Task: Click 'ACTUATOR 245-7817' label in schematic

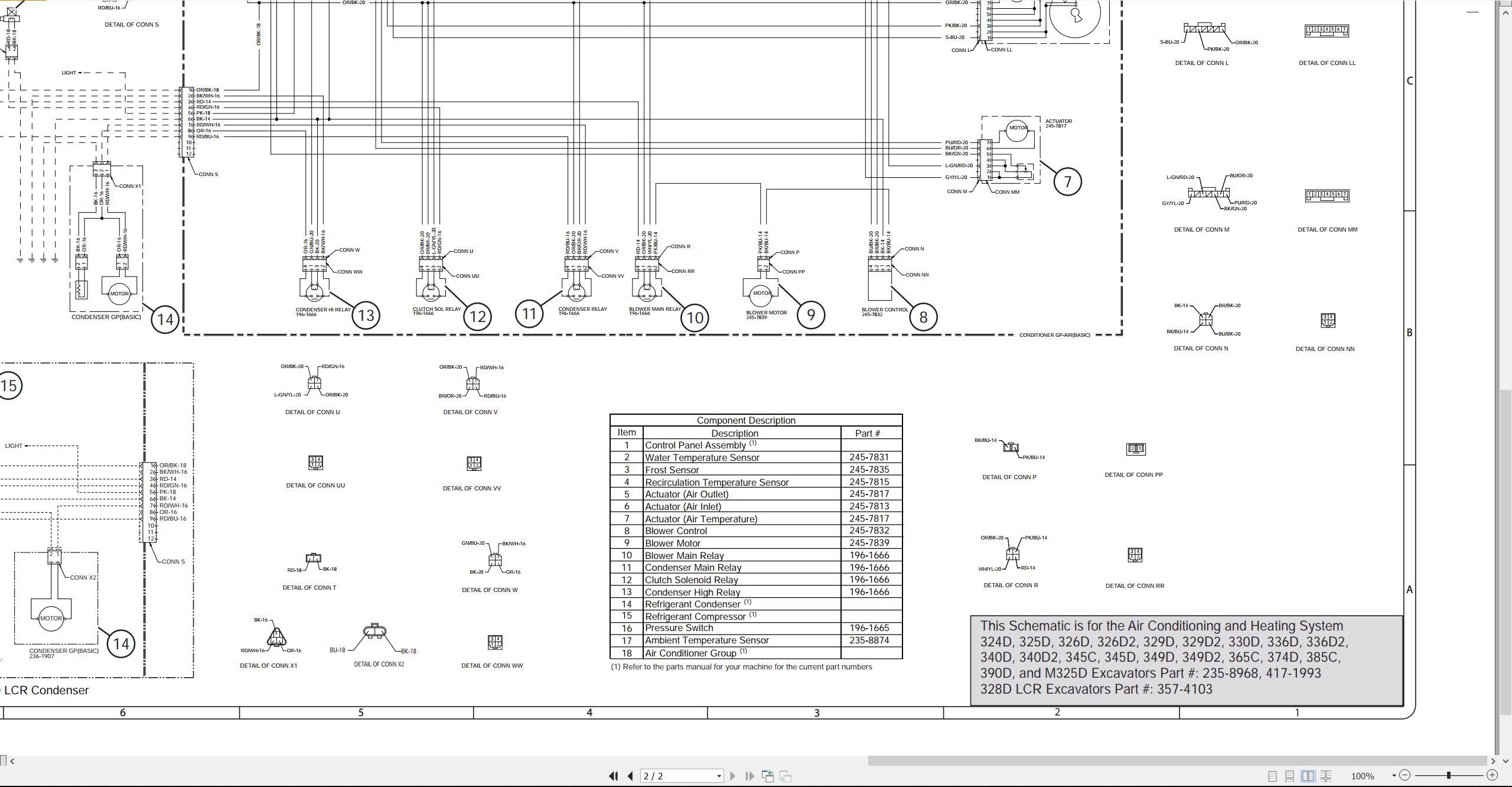Action: point(1059,123)
